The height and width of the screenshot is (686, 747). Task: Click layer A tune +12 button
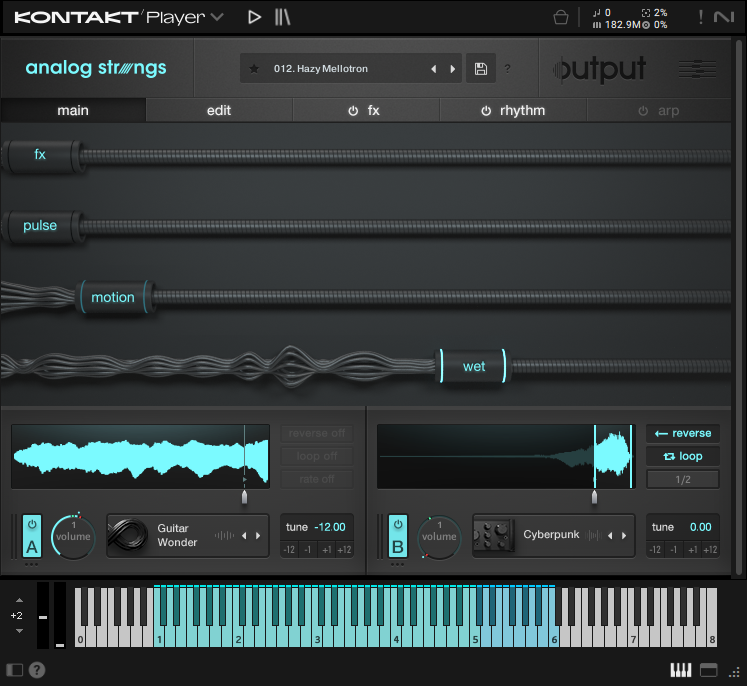[x=344, y=550]
